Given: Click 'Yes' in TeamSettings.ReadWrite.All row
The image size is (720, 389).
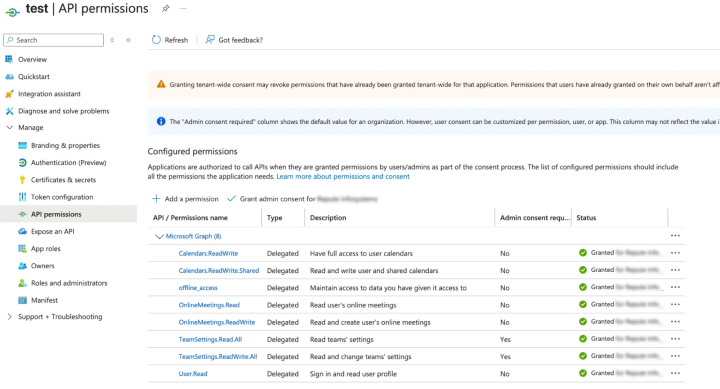Looking at the screenshot, I should 505,356.
